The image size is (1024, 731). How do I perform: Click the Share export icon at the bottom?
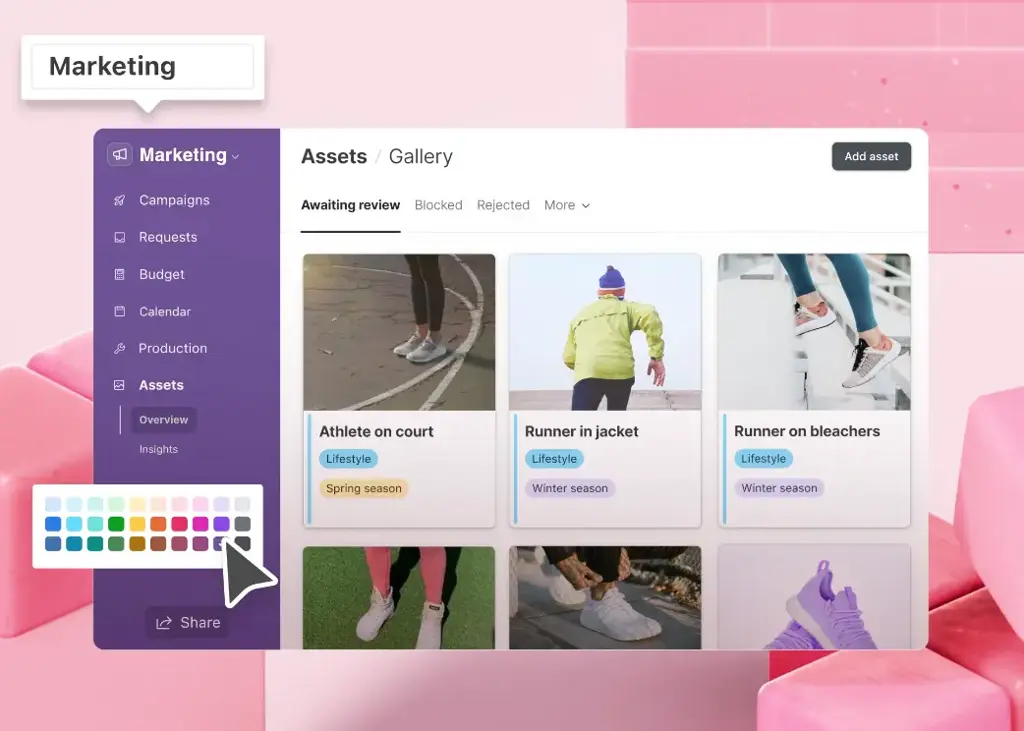(163, 622)
